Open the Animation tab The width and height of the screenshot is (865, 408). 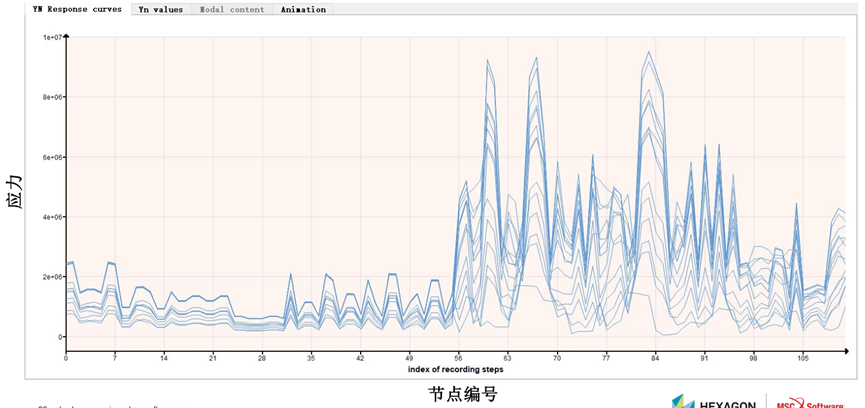click(303, 9)
